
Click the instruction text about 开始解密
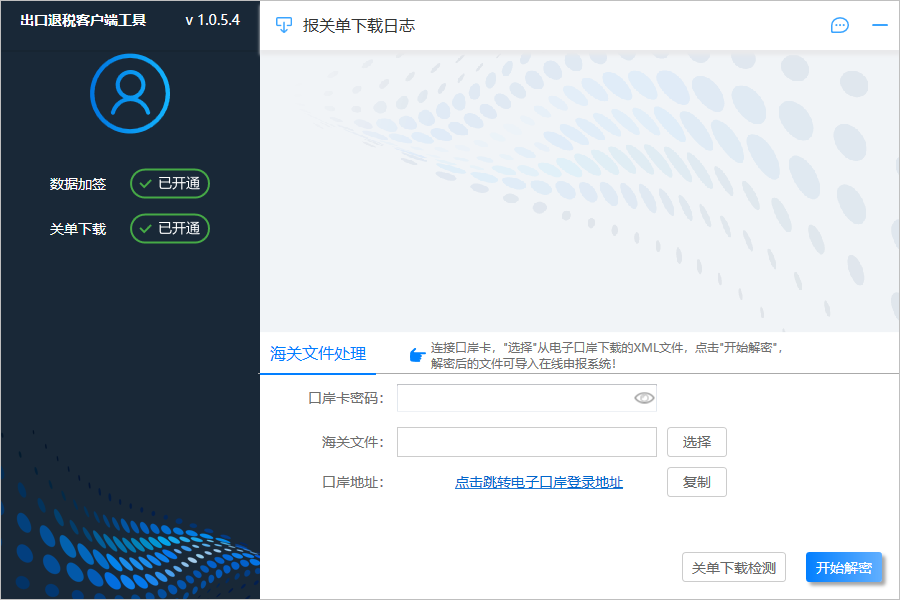pyautogui.click(x=607, y=355)
